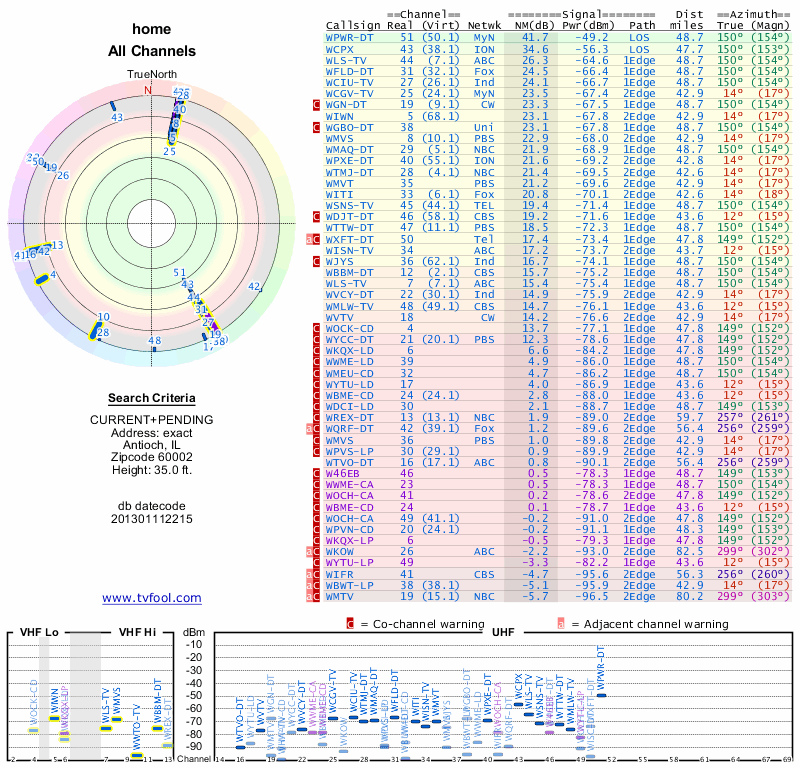The height and width of the screenshot is (768, 800).
Task: Click the WBBM-DT bar in the VHF Hi chart
Action: coord(157,728)
